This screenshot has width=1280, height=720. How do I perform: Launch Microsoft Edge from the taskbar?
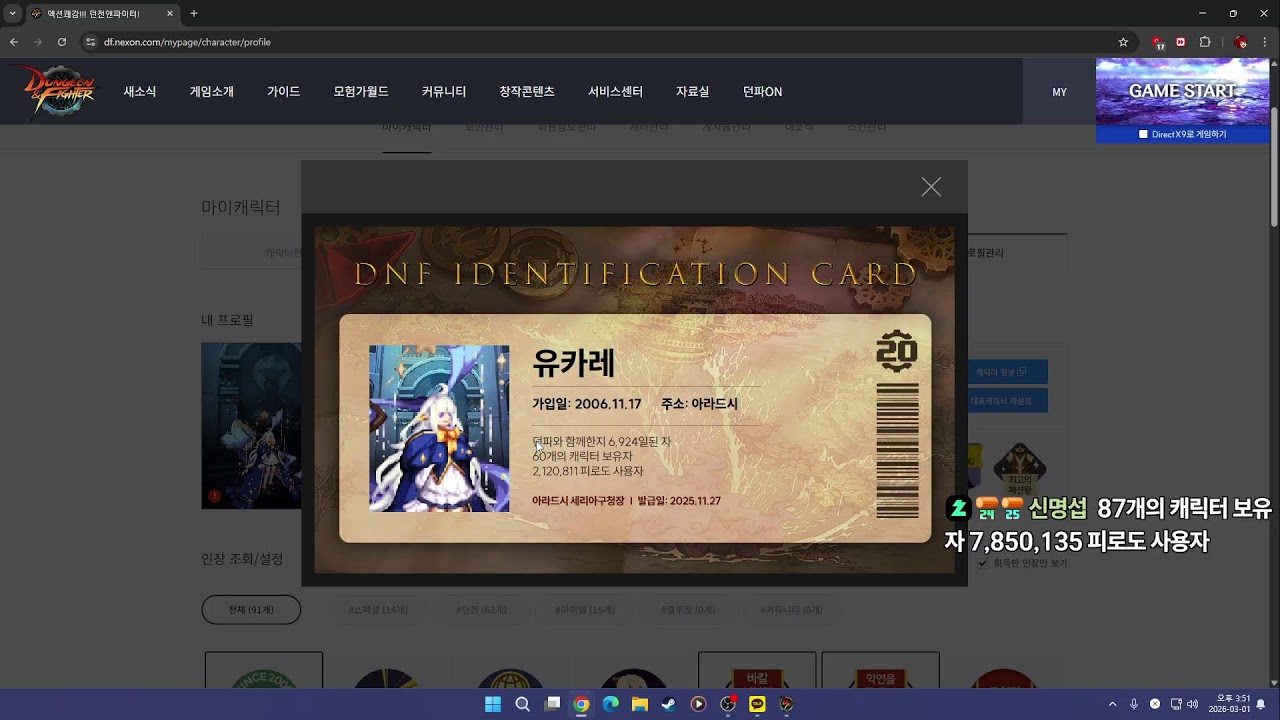[x=610, y=704]
